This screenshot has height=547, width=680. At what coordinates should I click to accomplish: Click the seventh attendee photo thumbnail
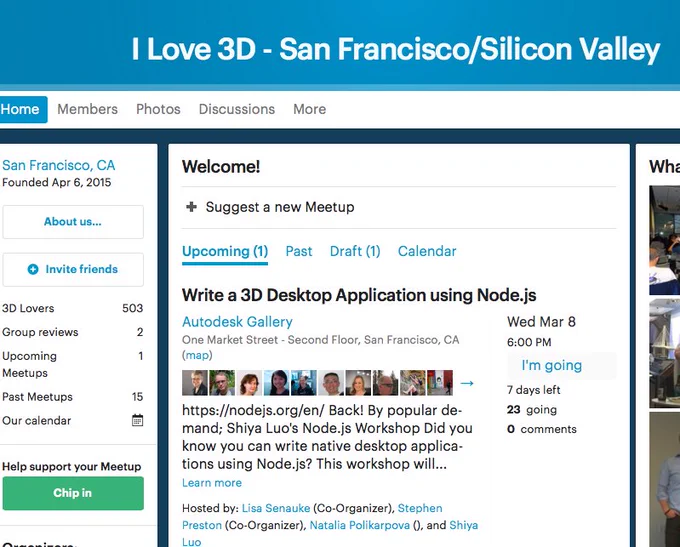click(358, 383)
